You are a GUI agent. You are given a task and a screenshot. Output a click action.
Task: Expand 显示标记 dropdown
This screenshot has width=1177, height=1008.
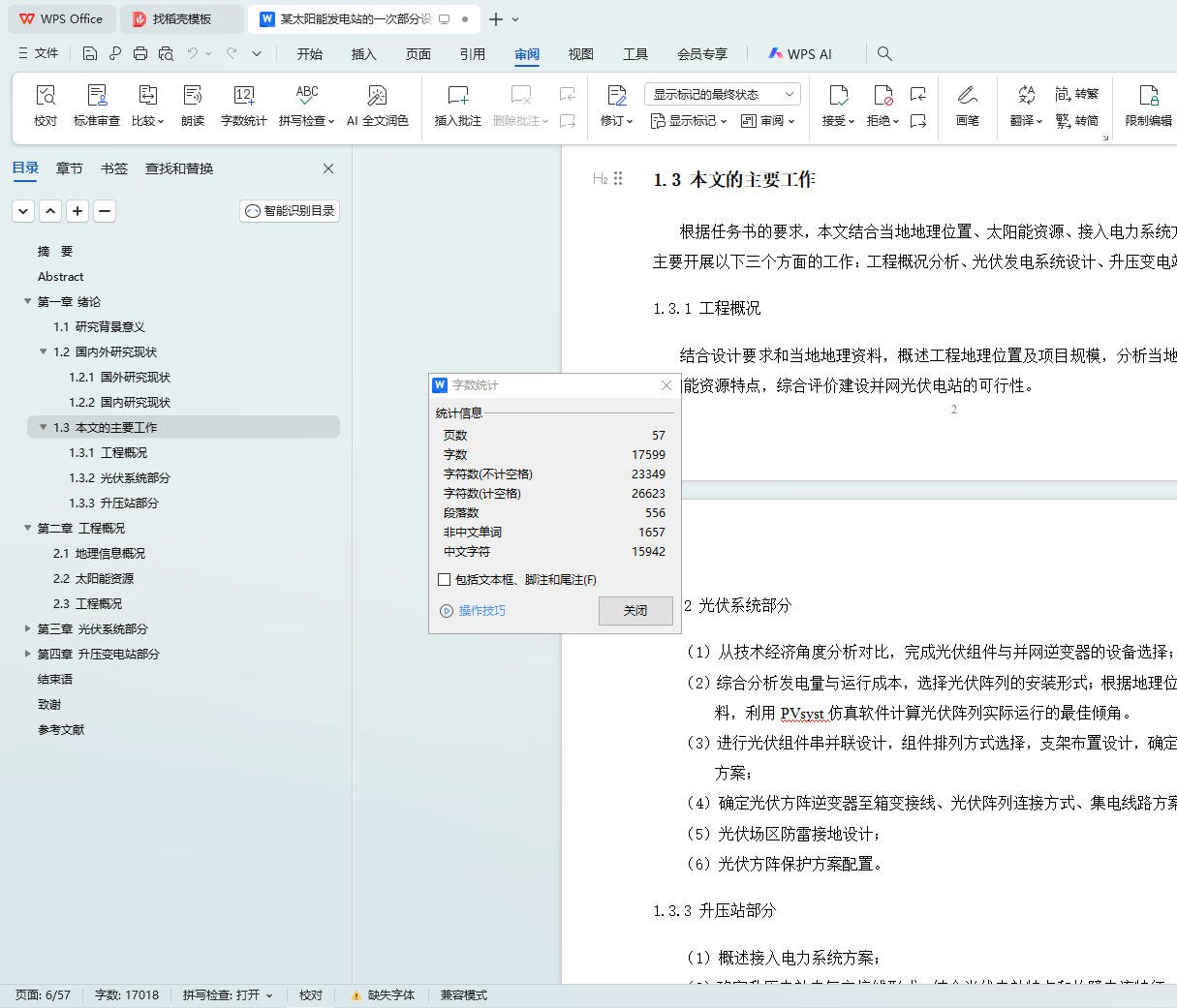(688, 121)
